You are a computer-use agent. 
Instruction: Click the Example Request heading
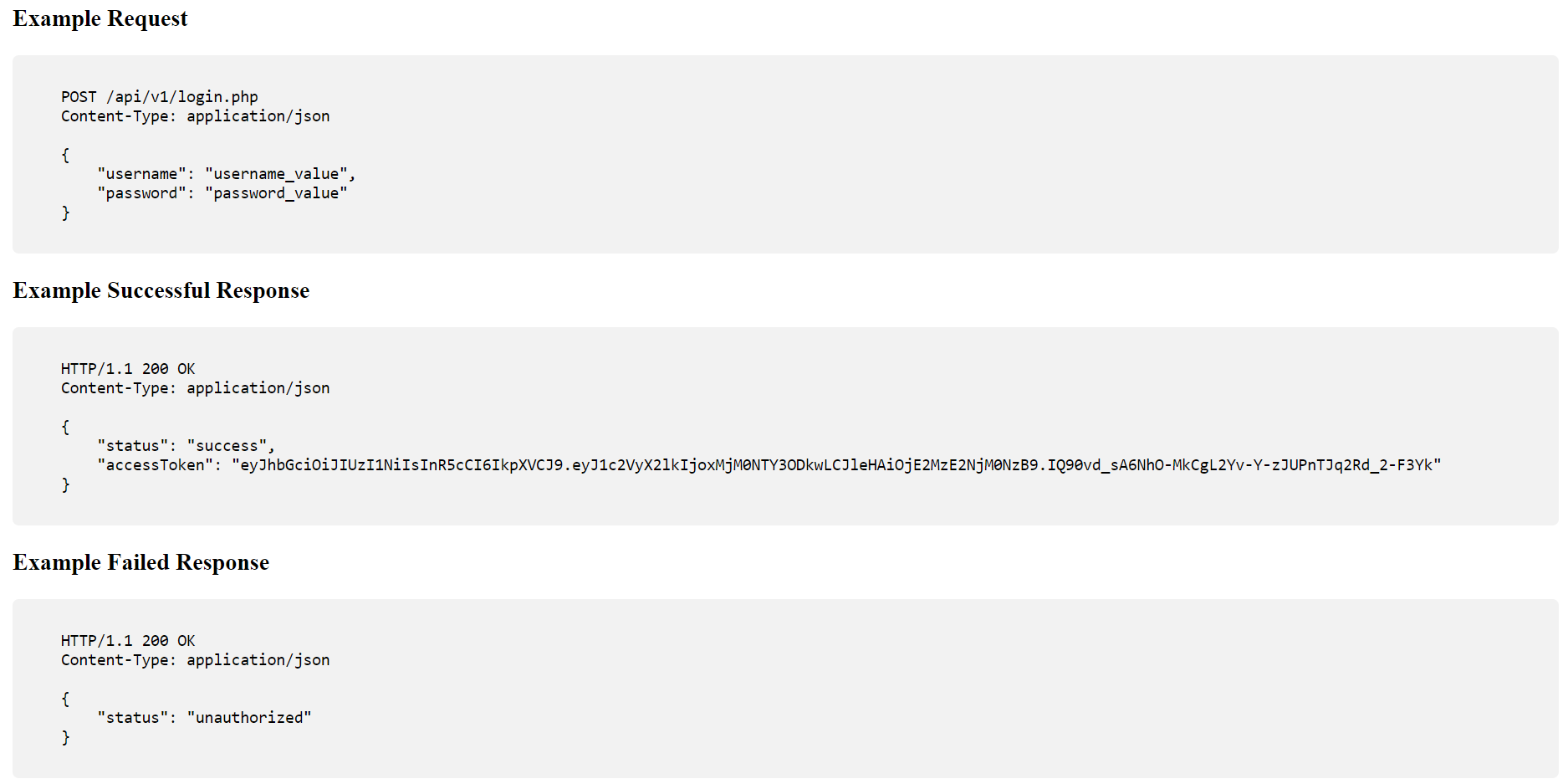click(100, 18)
